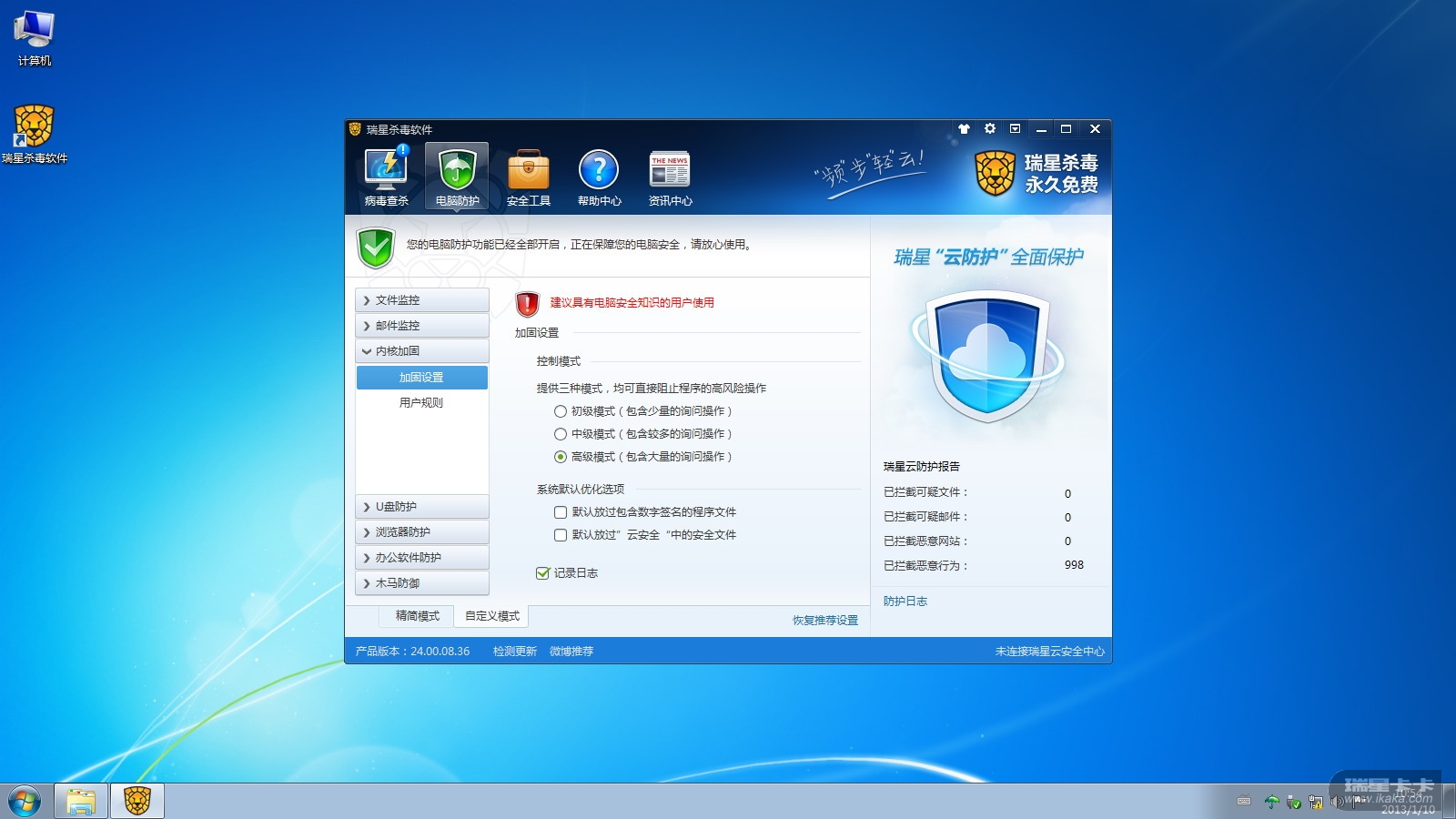Viewport: 1456px width, 819px height.
Task: Select 初级模式 radio option
Action: (561, 411)
